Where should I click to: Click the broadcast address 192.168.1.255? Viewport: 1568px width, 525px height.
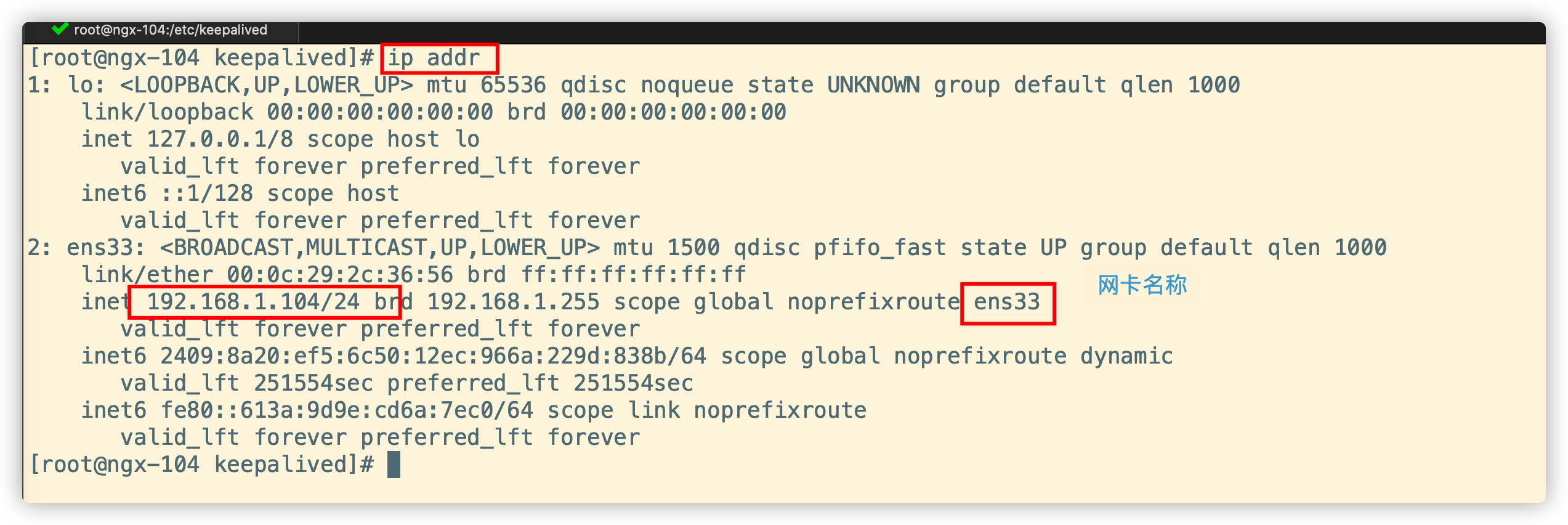point(513,302)
